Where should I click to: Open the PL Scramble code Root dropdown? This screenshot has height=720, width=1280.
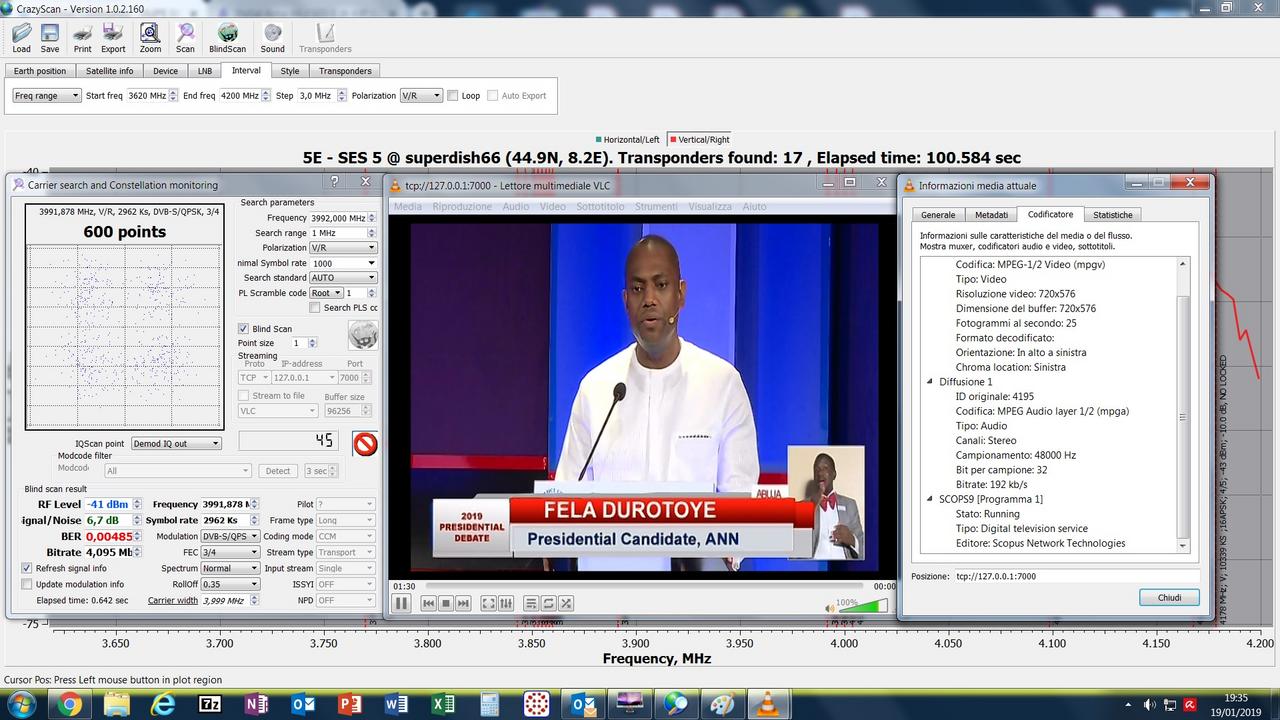(326, 293)
